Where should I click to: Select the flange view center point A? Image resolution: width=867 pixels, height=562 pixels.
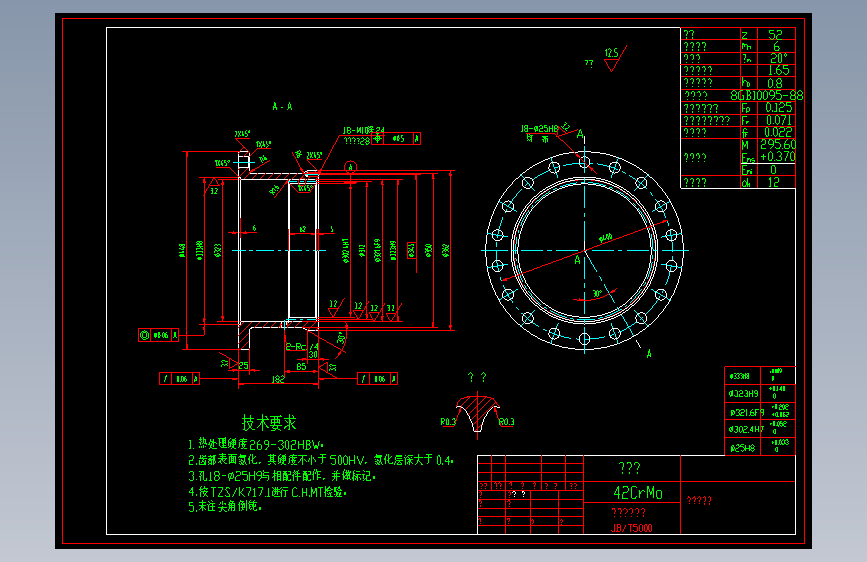pos(578,259)
